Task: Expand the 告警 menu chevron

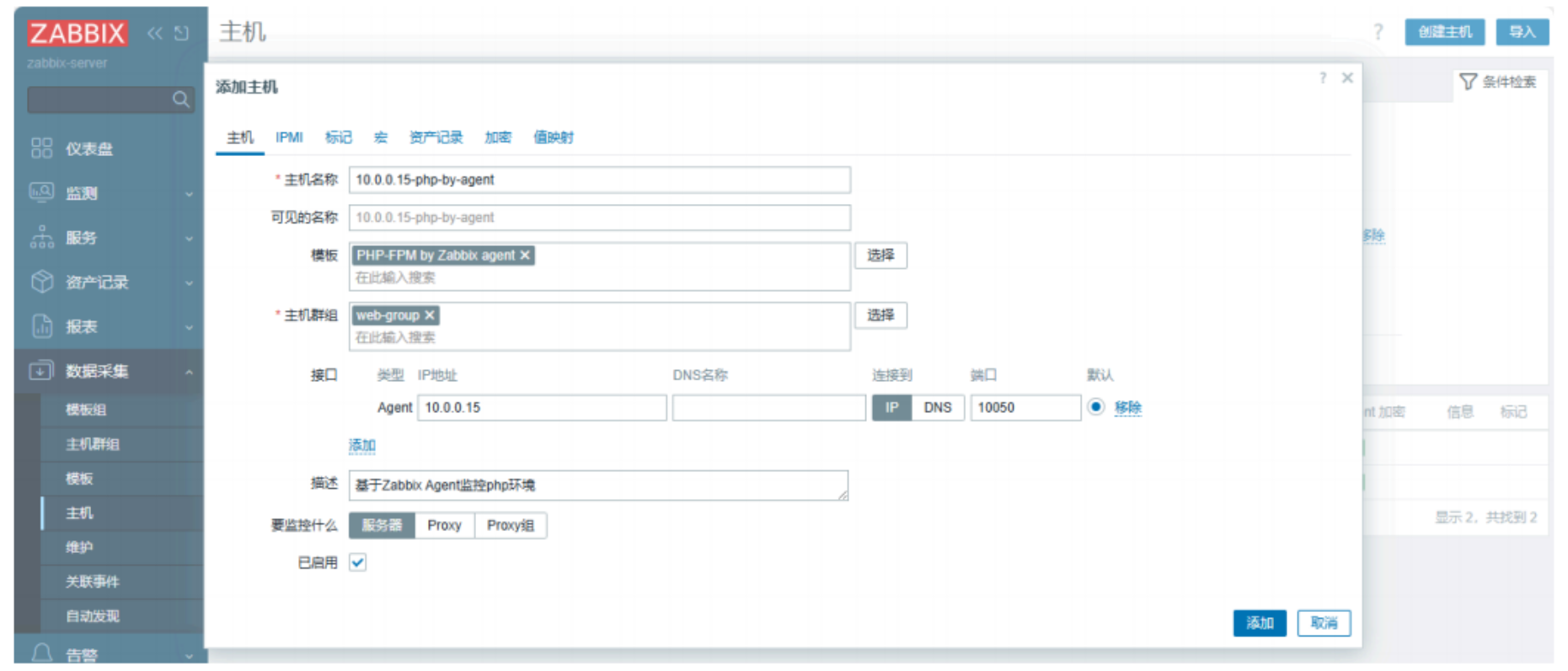Action: [x=189, y=655]
